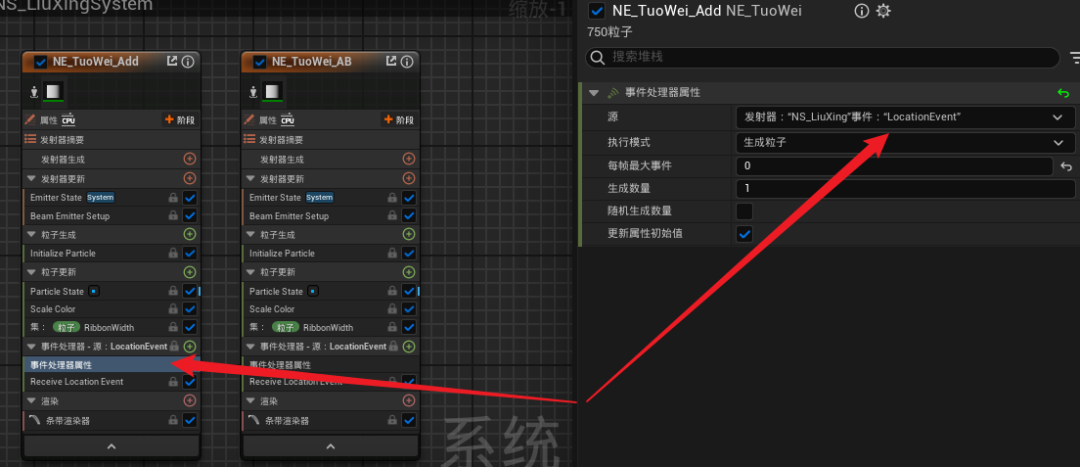Disable Particle State module in NE_TuoWei_Add
This screenshot has height=467, width=1080.
[189, 291]
